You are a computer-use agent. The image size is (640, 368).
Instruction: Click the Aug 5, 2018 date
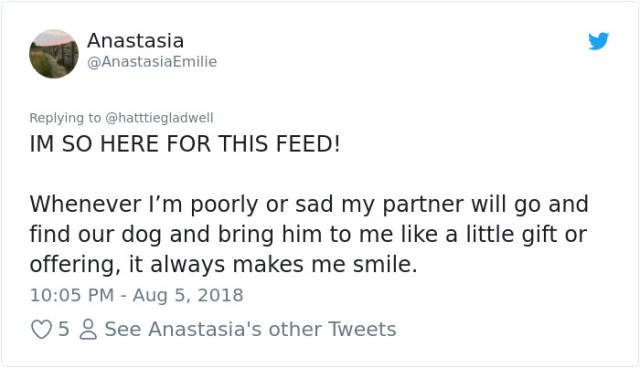point(188,295)
